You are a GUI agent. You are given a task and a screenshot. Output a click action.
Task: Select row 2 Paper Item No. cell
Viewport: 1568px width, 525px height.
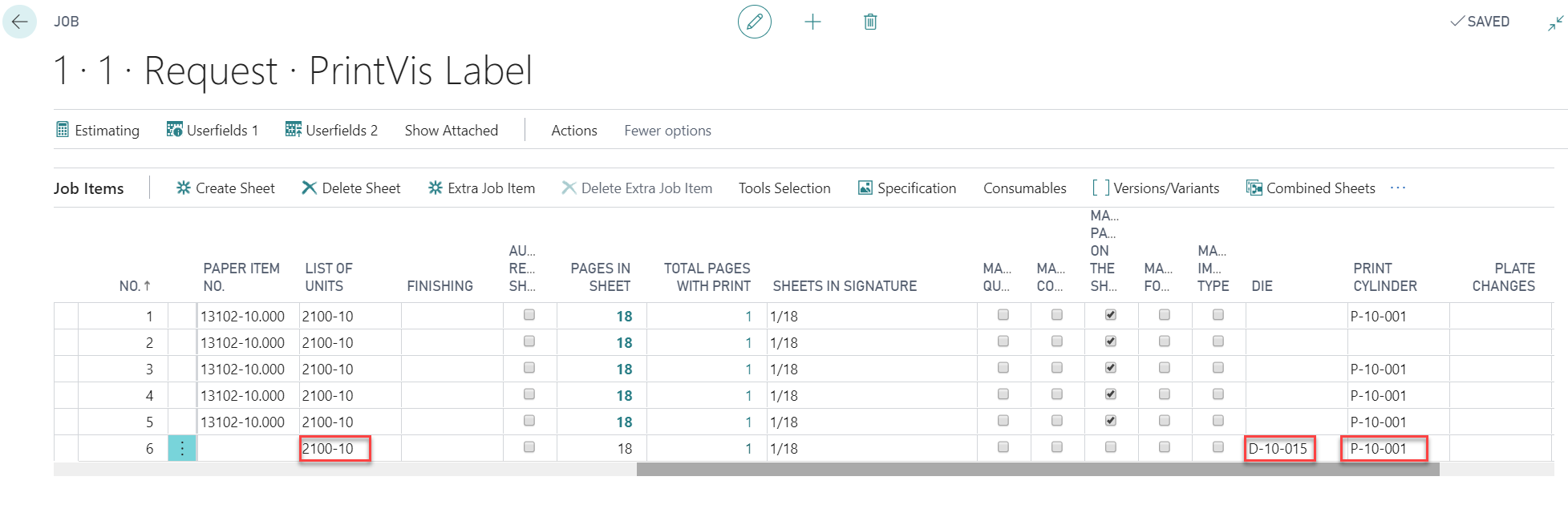pos(249,342)
